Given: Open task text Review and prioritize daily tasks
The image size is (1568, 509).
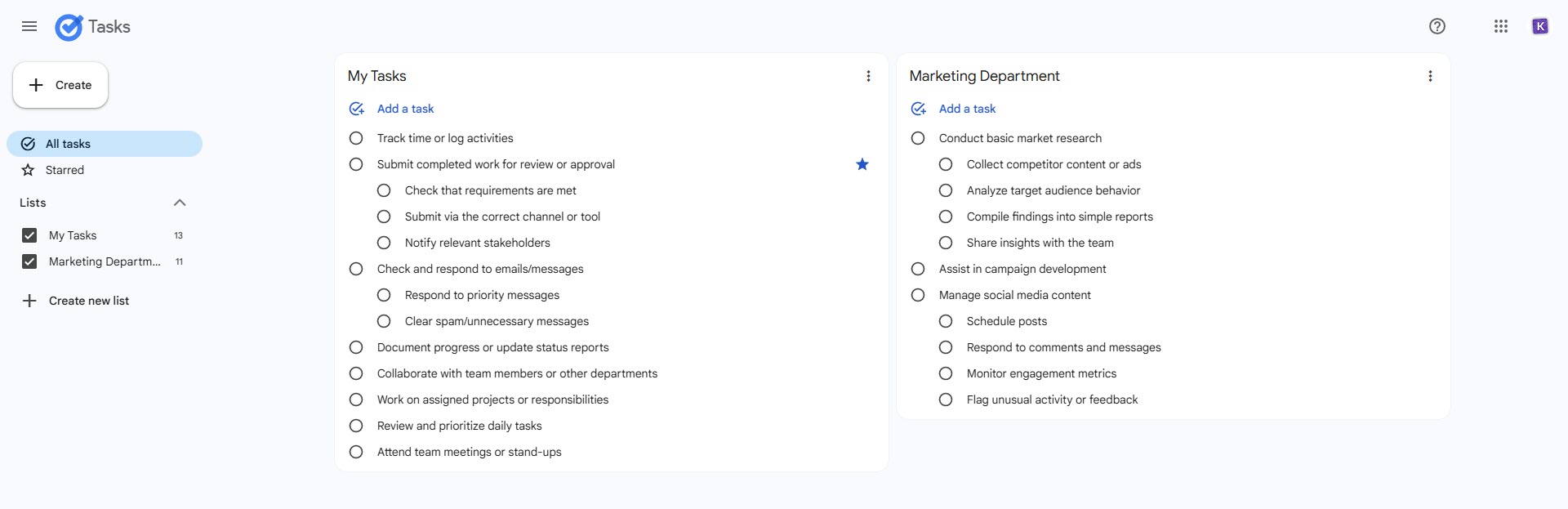Looking at the screenshot, I should point(459,426).
